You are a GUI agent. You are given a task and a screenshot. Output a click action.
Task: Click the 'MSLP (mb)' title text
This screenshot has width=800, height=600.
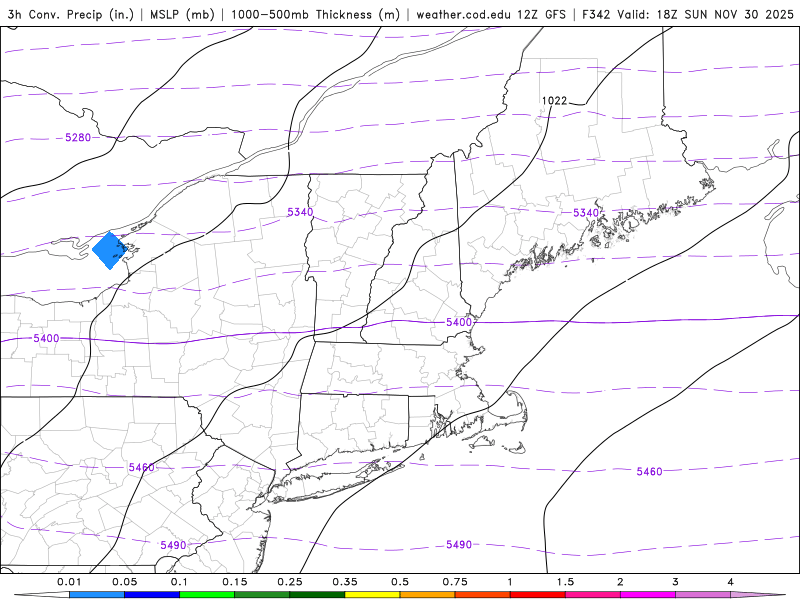(182, 14)
